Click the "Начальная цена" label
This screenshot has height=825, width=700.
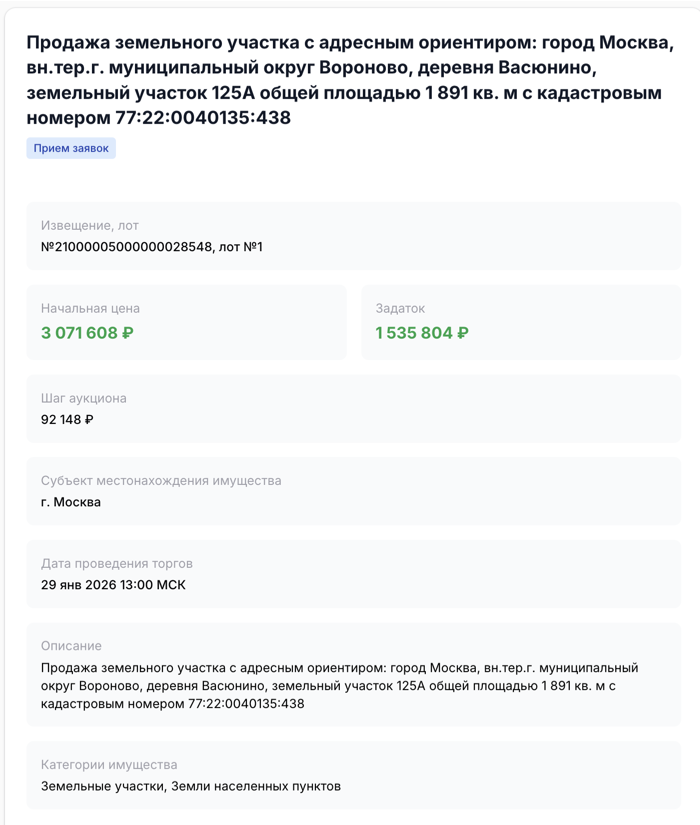[x=90, y=309]
